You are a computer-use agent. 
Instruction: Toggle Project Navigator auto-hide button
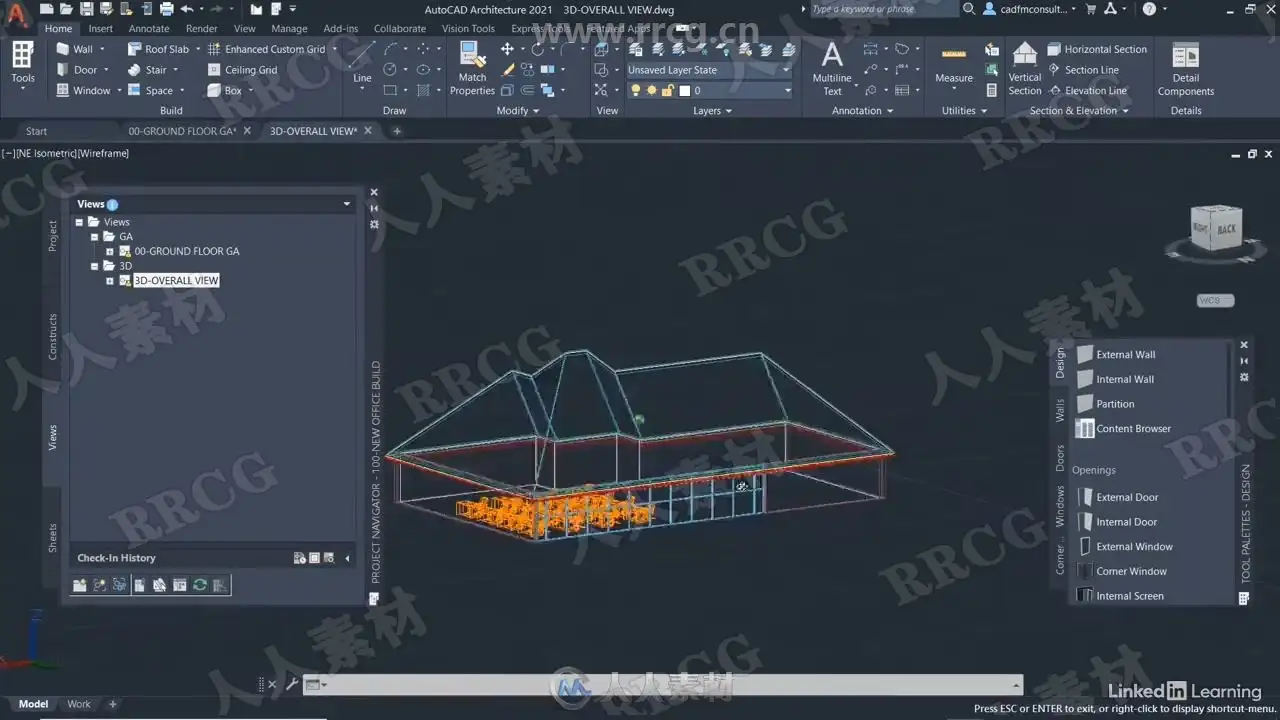(374, 208)
